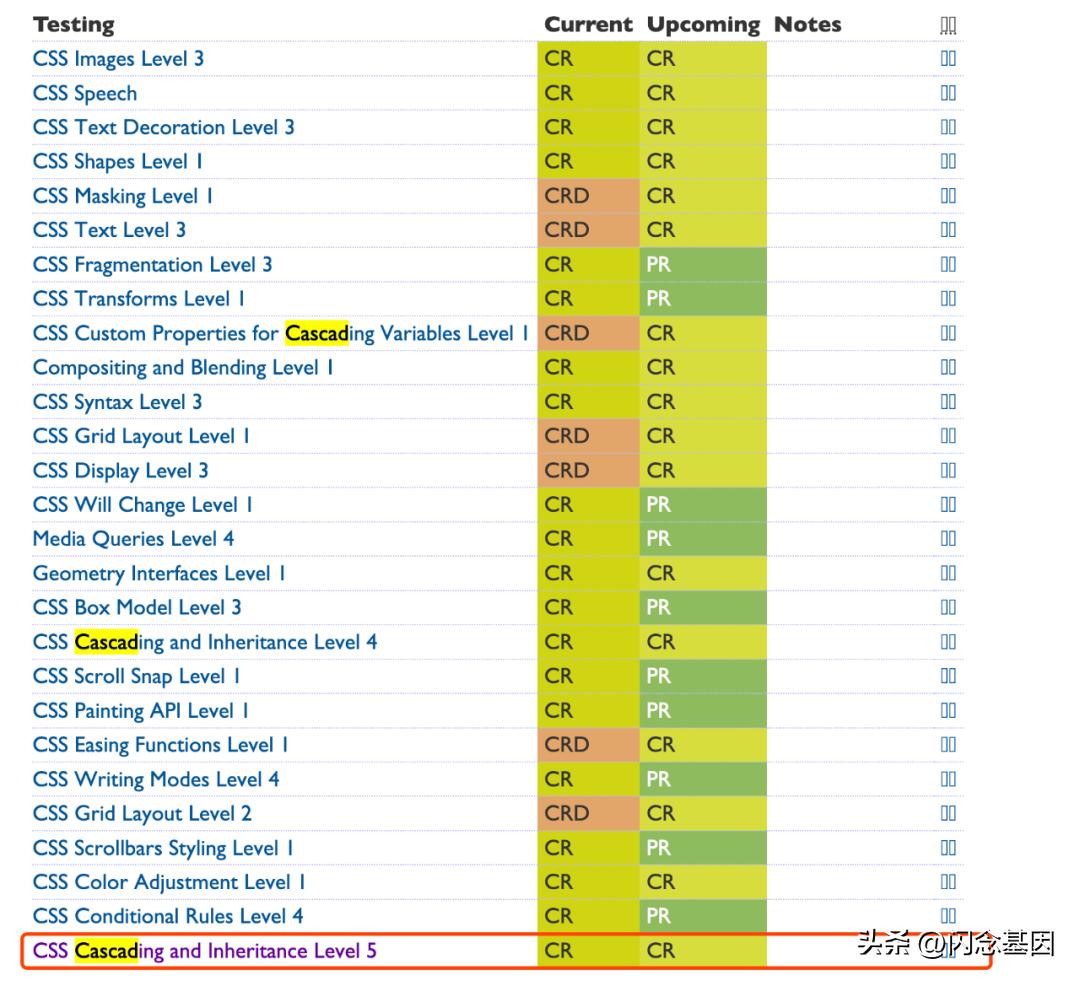Open CSS Text Decoration Level 3 link
1080x981 pixels.
tap(164, 127)
